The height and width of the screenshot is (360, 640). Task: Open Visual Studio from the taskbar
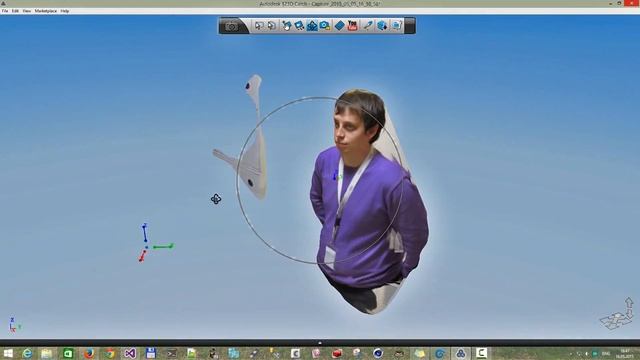(130, 353)
